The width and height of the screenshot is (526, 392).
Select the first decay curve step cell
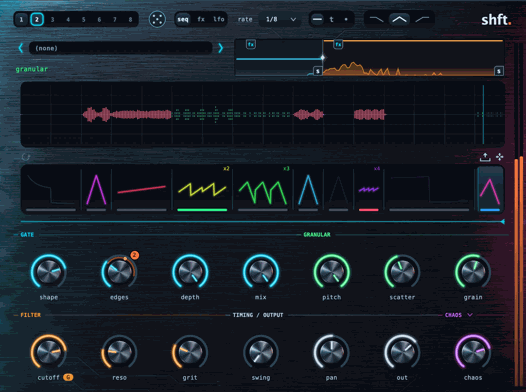[51, 190]
